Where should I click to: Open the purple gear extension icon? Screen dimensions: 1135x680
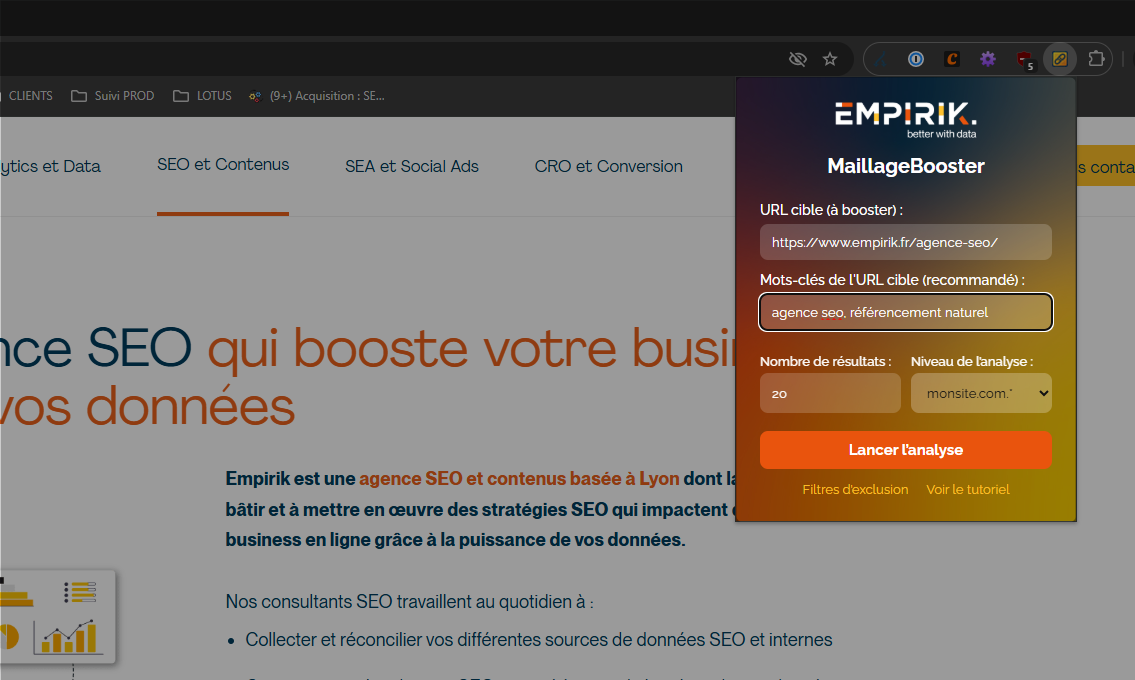click(988, 59)
